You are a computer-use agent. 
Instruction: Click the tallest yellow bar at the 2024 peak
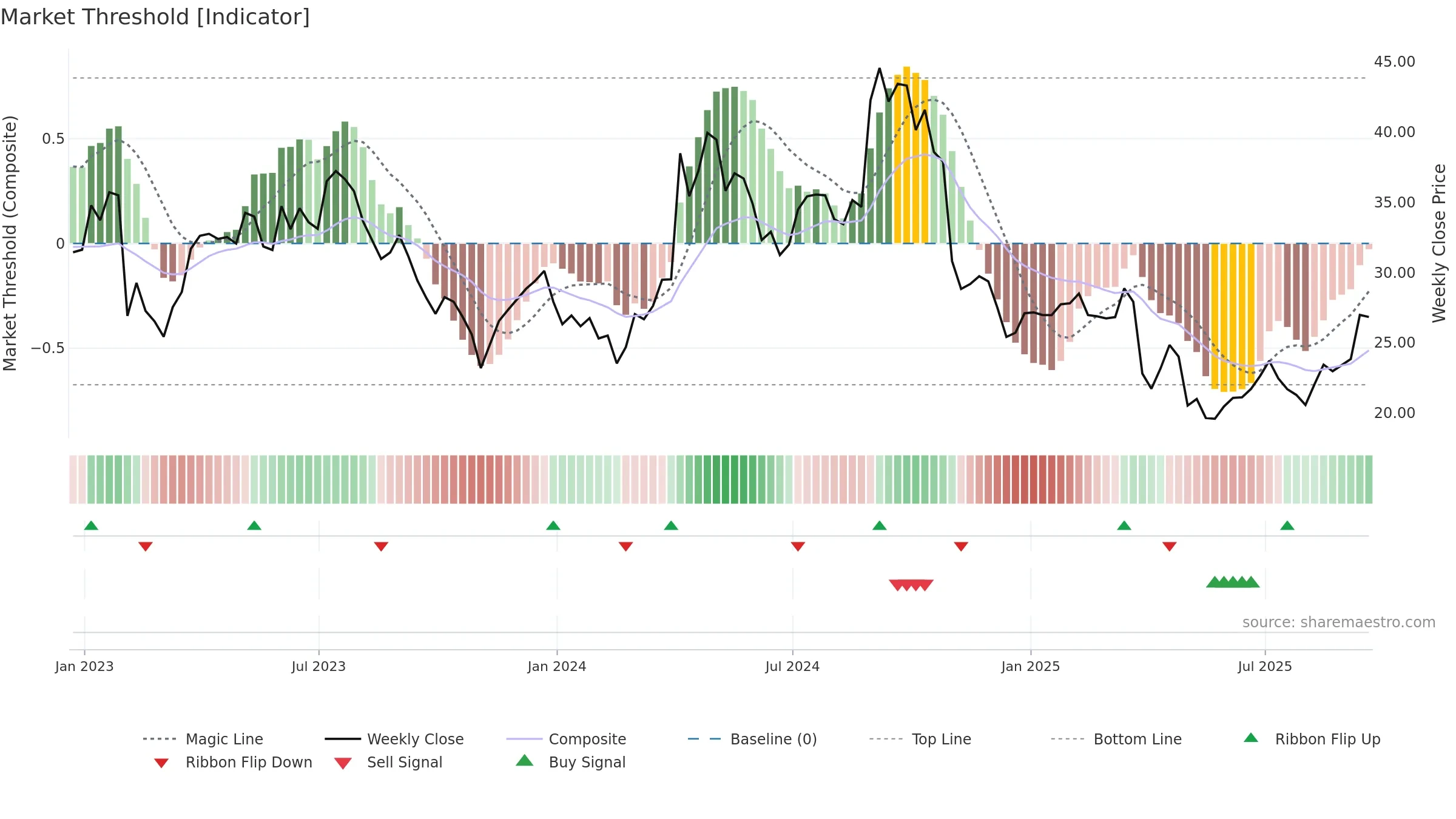906,155
